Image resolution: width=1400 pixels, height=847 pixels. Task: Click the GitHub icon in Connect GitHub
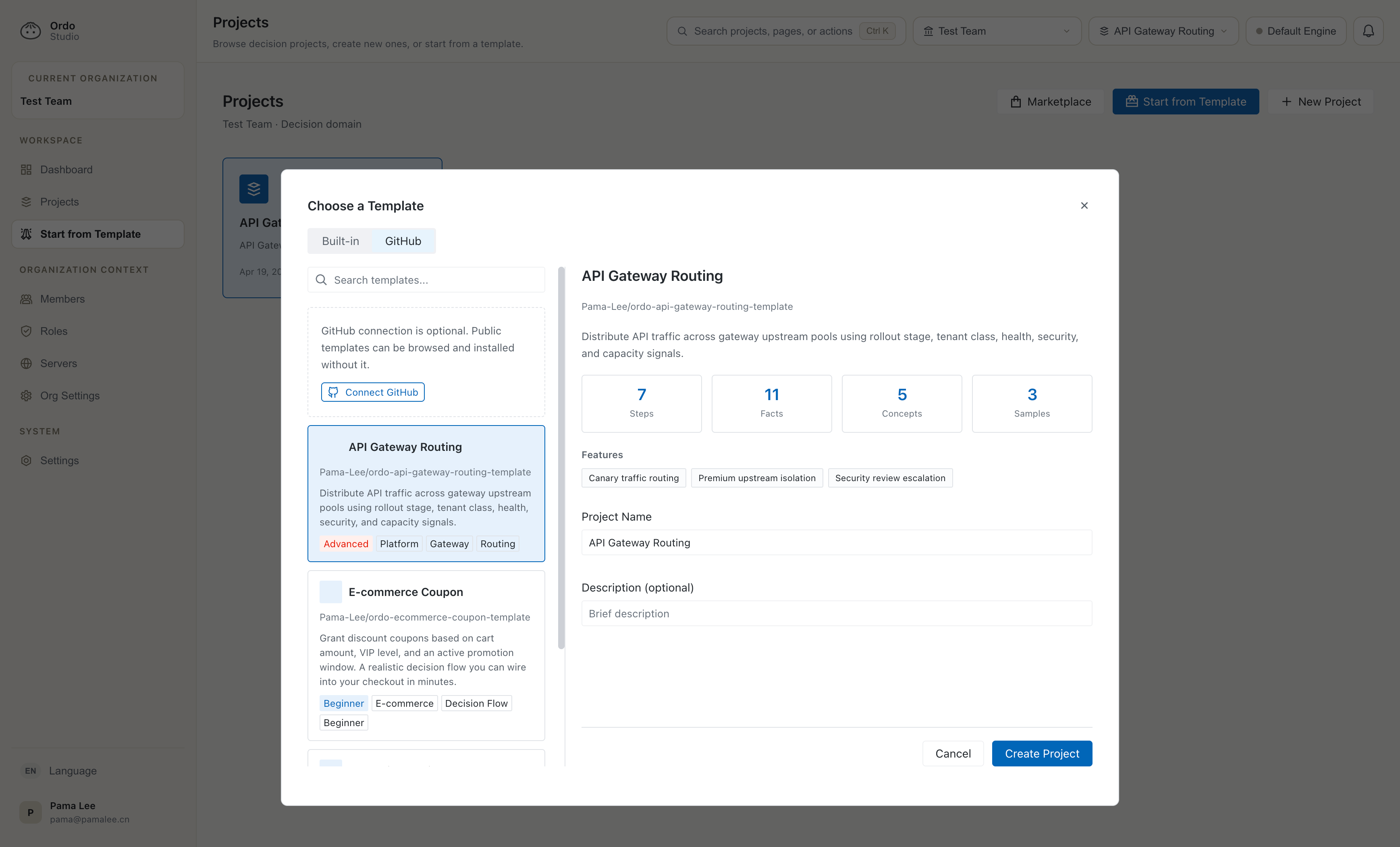pyautogui.click(x=333, y=392)
